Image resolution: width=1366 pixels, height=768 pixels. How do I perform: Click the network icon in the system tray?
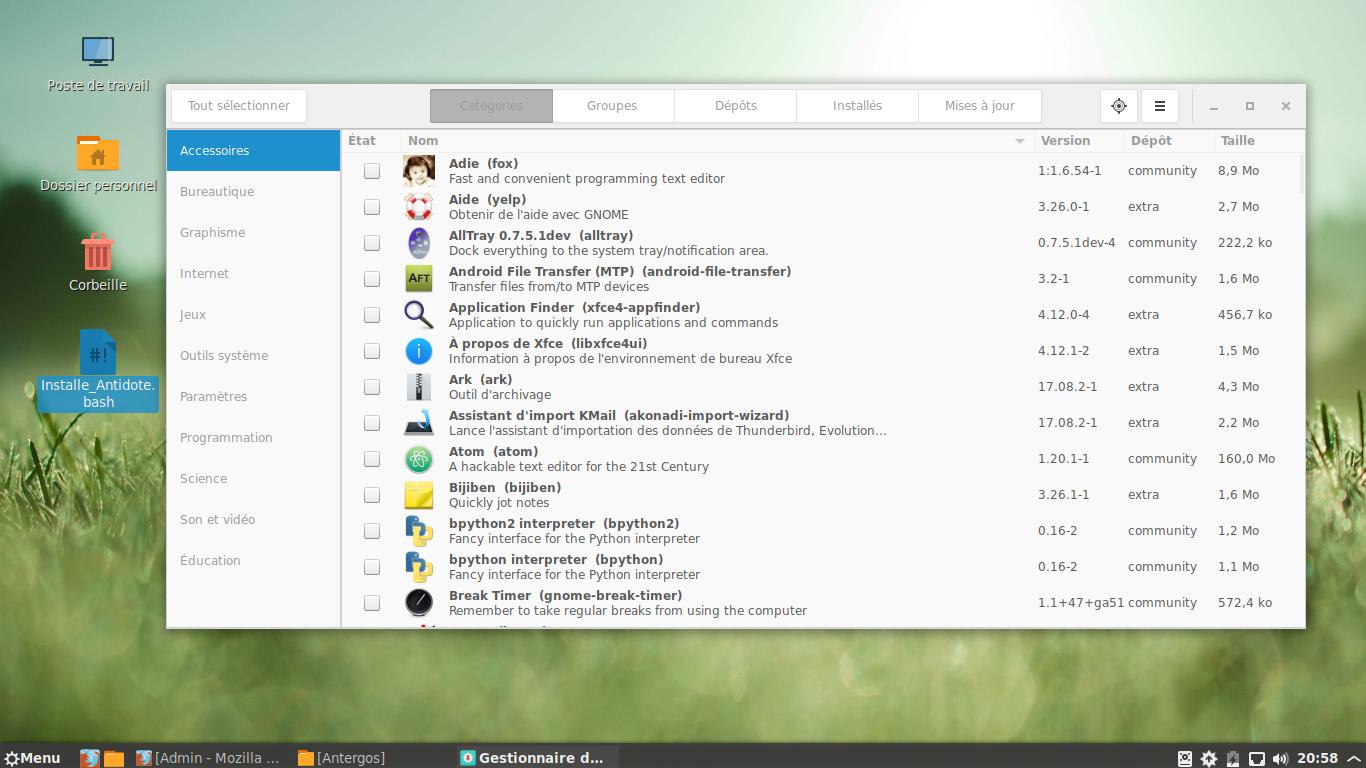pos(1258,759)
